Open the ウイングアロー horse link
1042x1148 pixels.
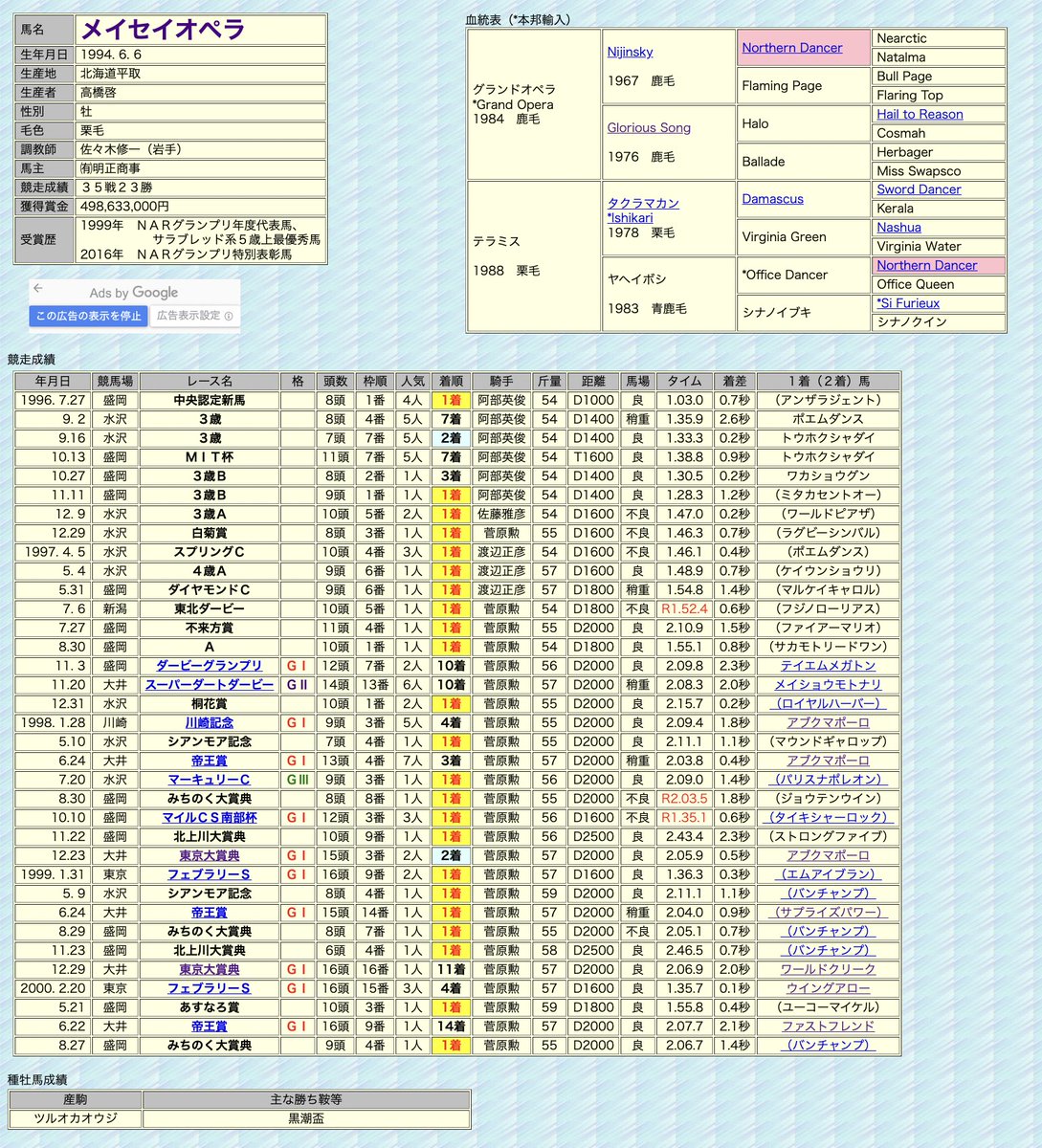click(x=828, y=988)
